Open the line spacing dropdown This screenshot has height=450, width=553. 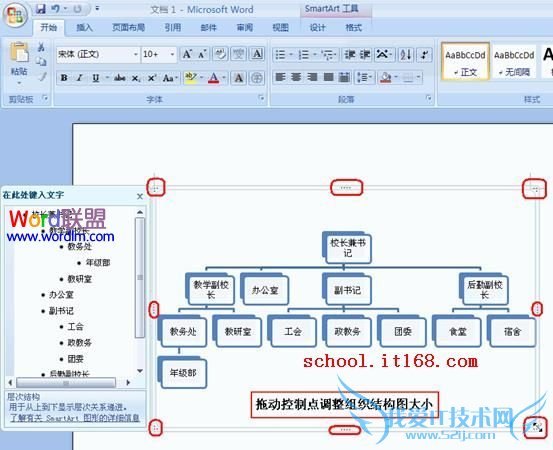[x=364, y=77]
